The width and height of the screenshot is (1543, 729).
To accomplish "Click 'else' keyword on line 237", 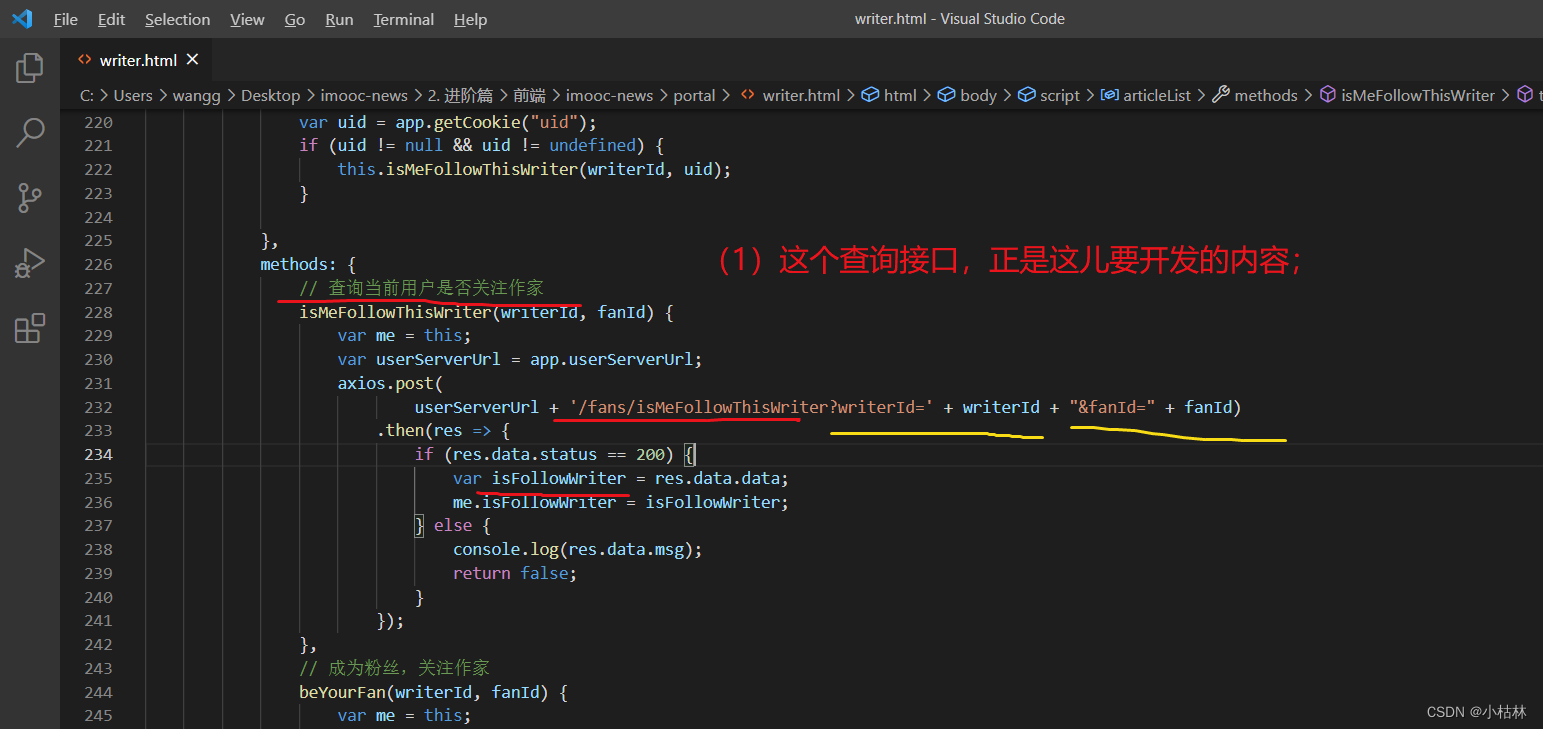I will tap(453, 525).
